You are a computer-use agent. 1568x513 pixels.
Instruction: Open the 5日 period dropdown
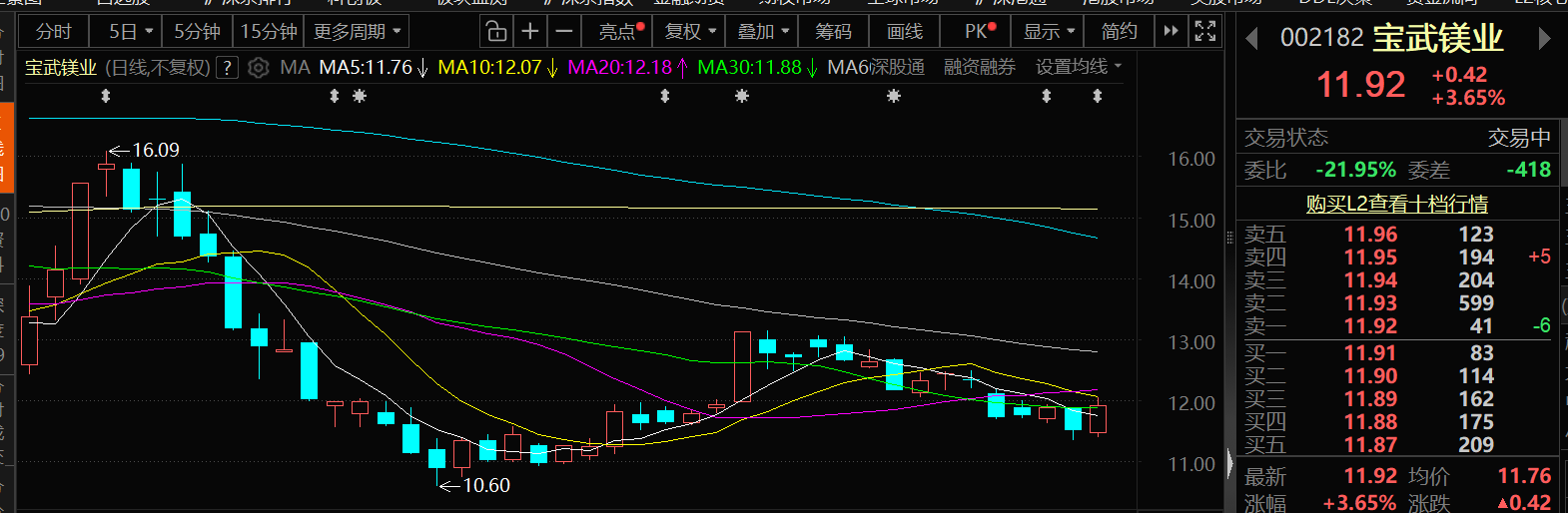(x=131, y=31)
